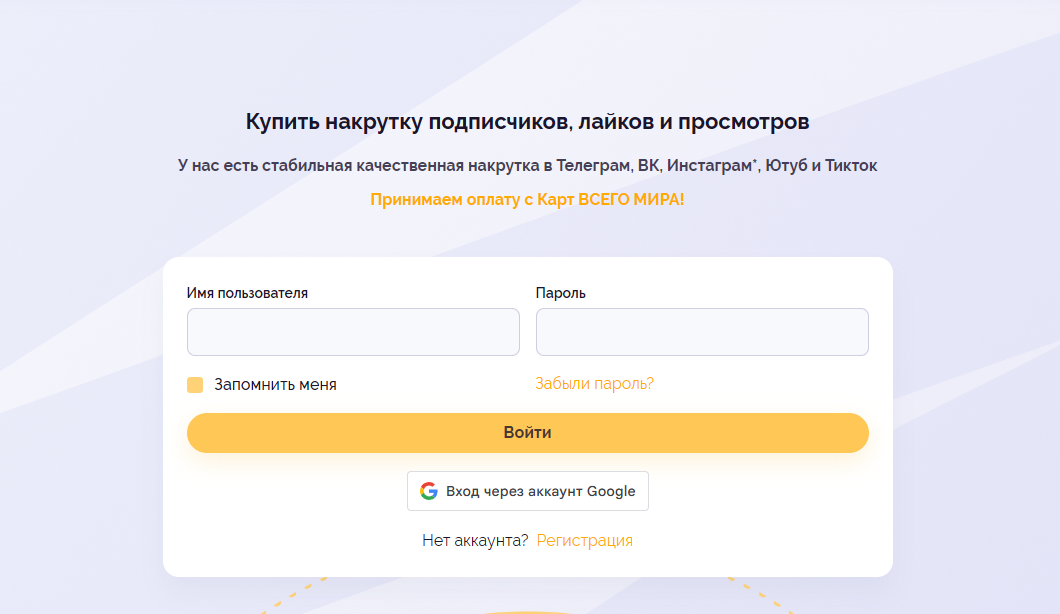Click the "Имя пользователя" field label
The image size is (1060, 614).
pyautogui.click(x=247, y=293)
